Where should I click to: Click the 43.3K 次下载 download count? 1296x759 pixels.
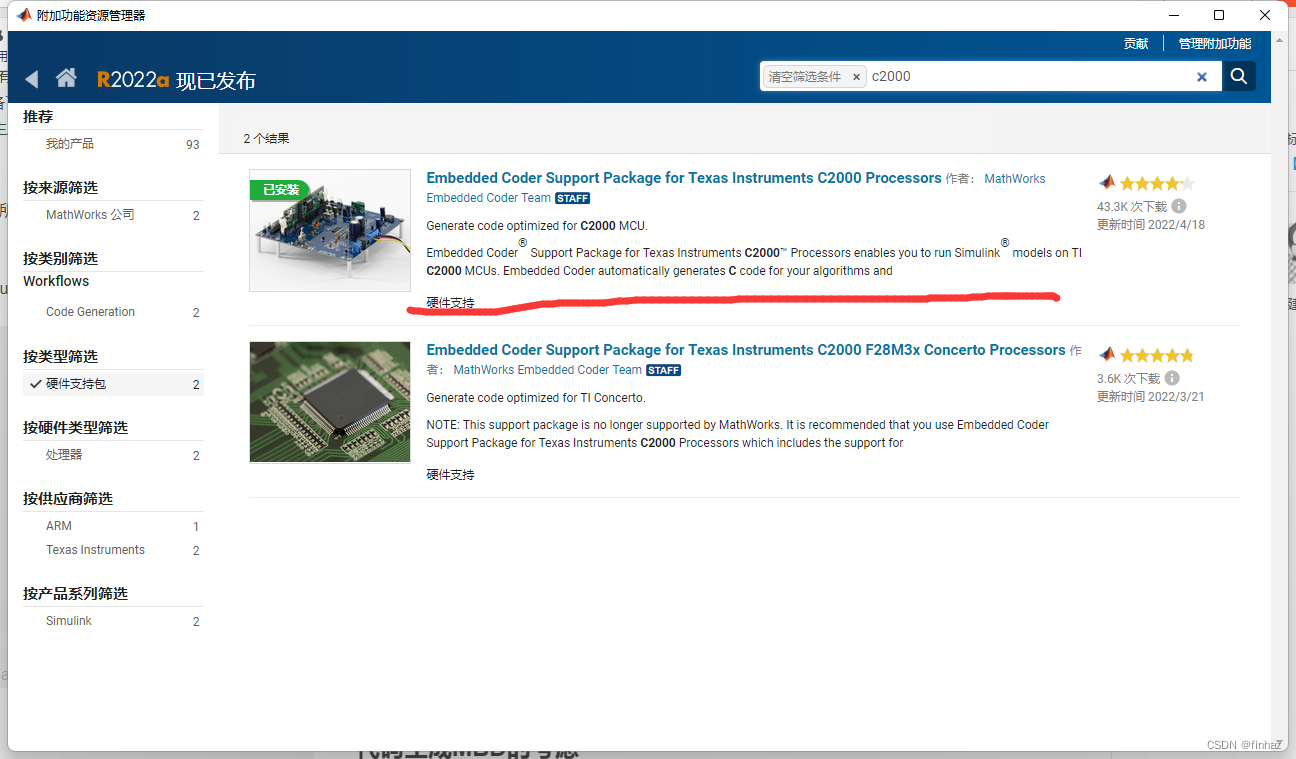tap(1132, 206)
